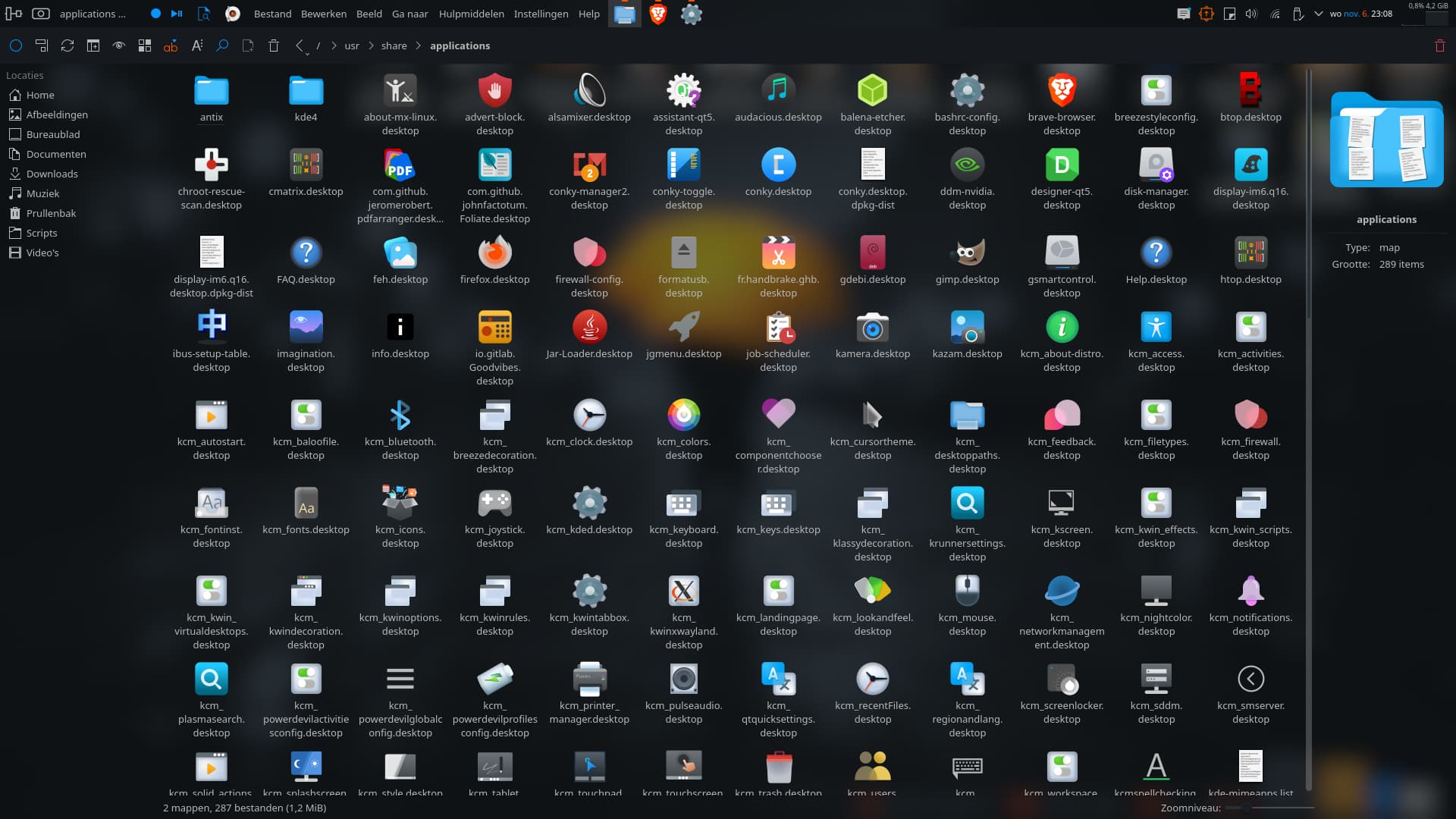Click the kcm_joystick.desktop gamepad icon
This screenshot has height=819, width=1456.
click(x=494, y=503)
